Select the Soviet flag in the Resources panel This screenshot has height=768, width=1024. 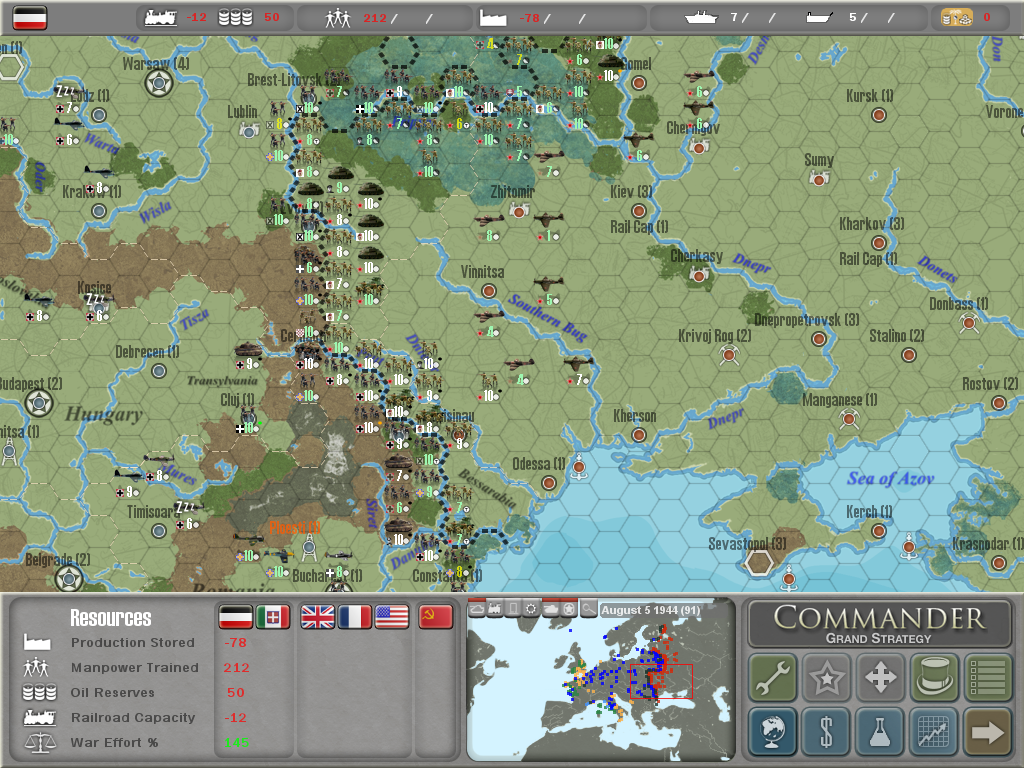pos(436,616)
